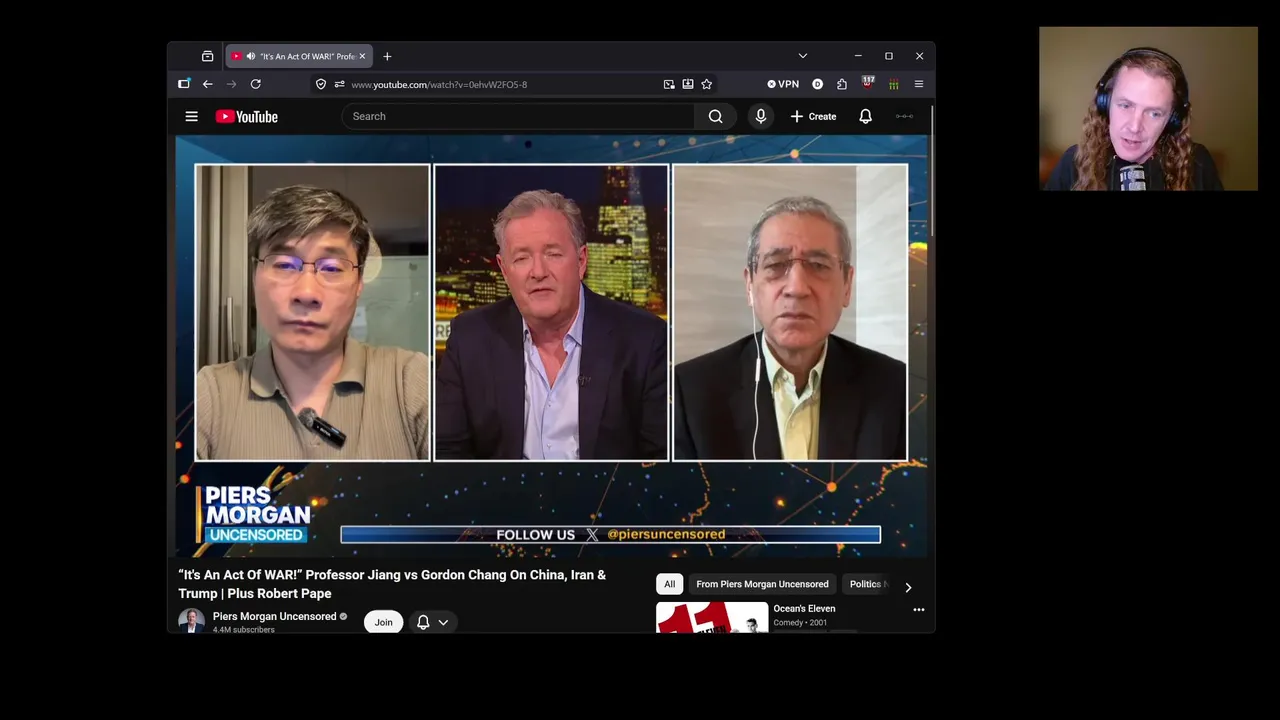Go back with browser back arrow
Screen dimensions: 1280x720
click(207, 84)
